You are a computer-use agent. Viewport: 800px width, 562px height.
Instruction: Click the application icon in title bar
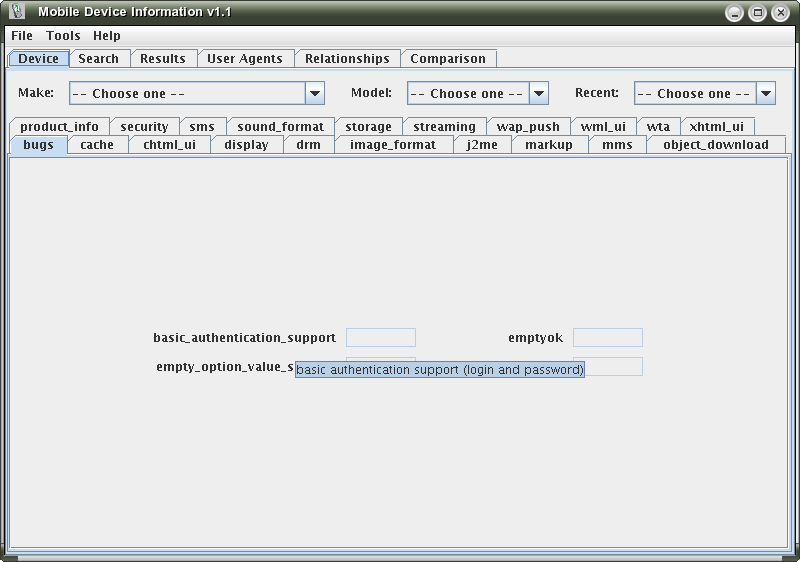click(17, 12)
